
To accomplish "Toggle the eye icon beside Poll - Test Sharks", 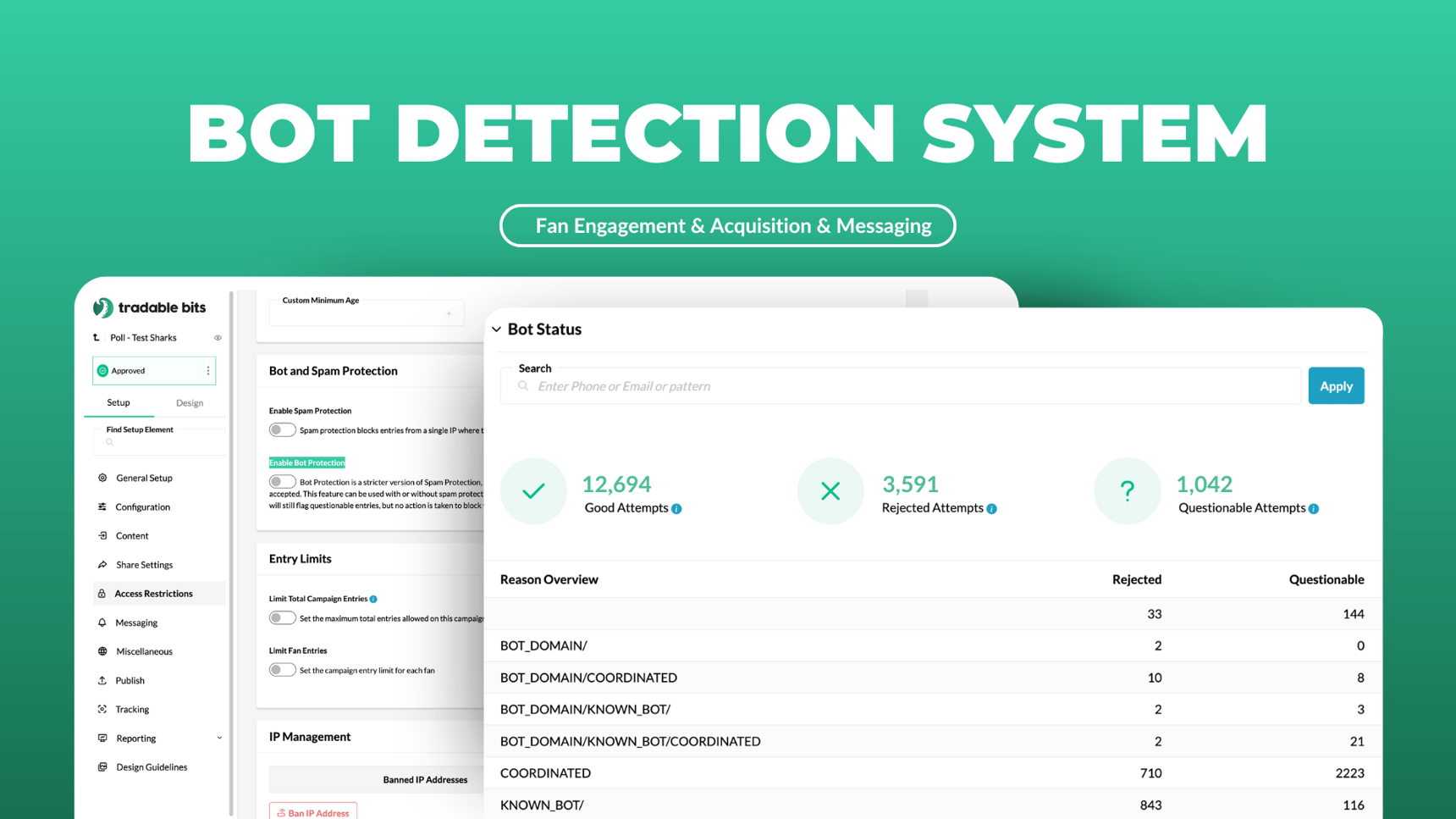I will click(218, 338).
